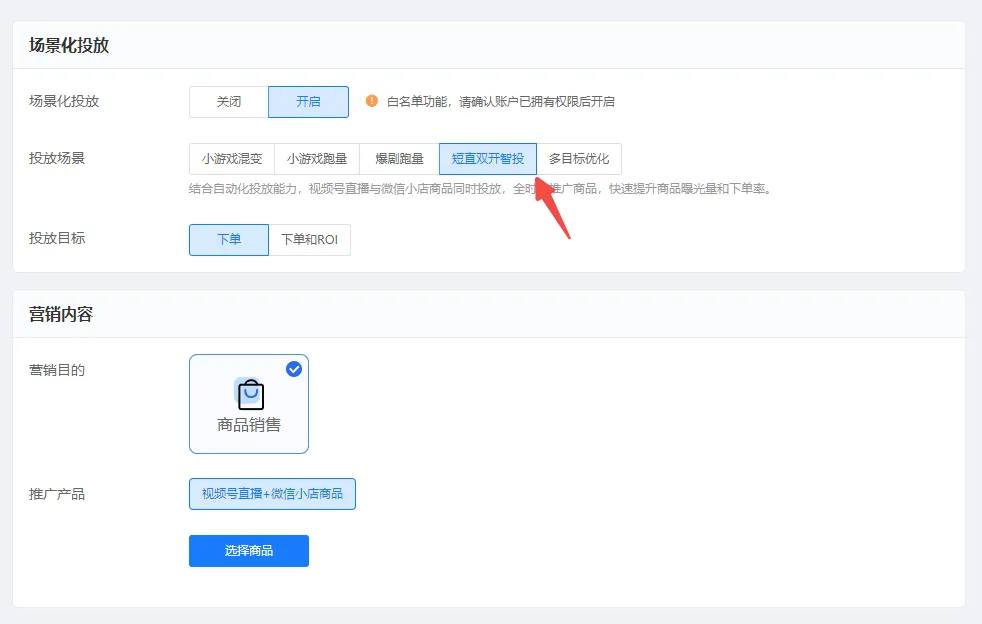Select 视频号直播+微信小店商品 promotion product
The image size is (982, 624).
tap(272, 494)
